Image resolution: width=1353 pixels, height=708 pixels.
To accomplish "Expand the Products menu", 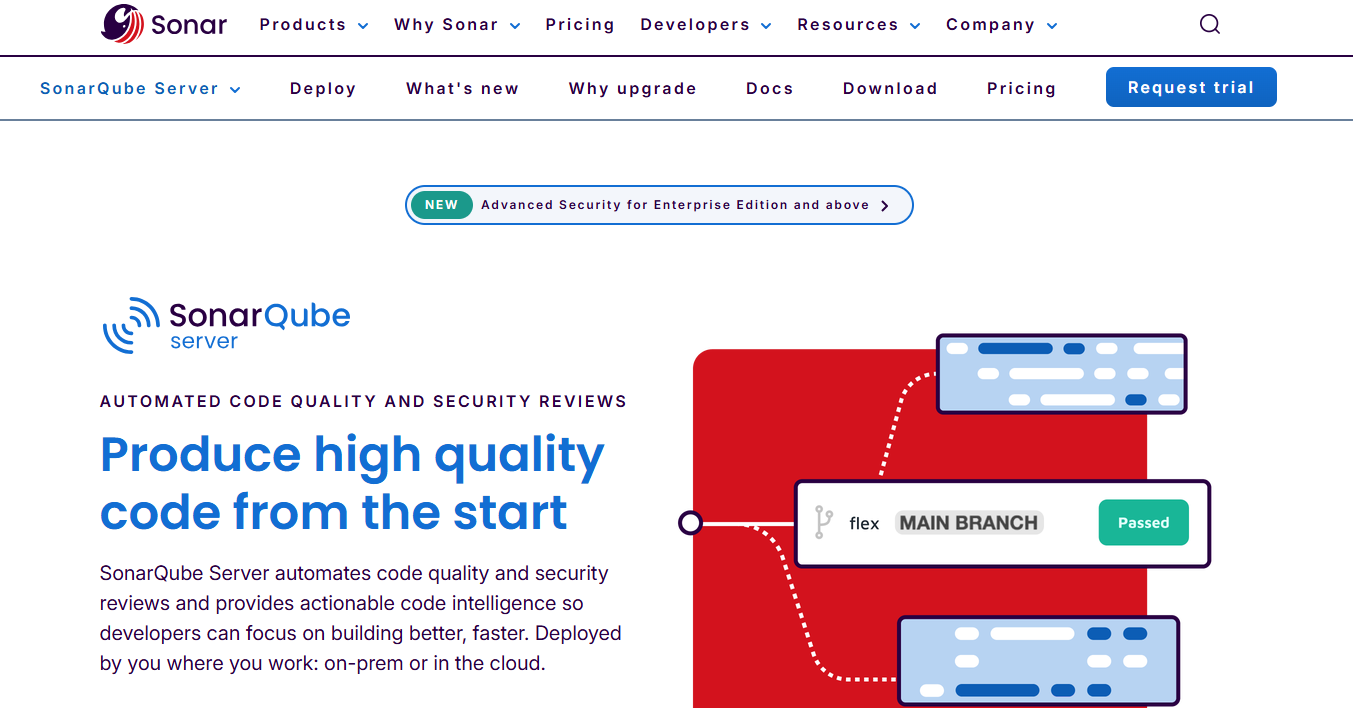I will 314,25.
